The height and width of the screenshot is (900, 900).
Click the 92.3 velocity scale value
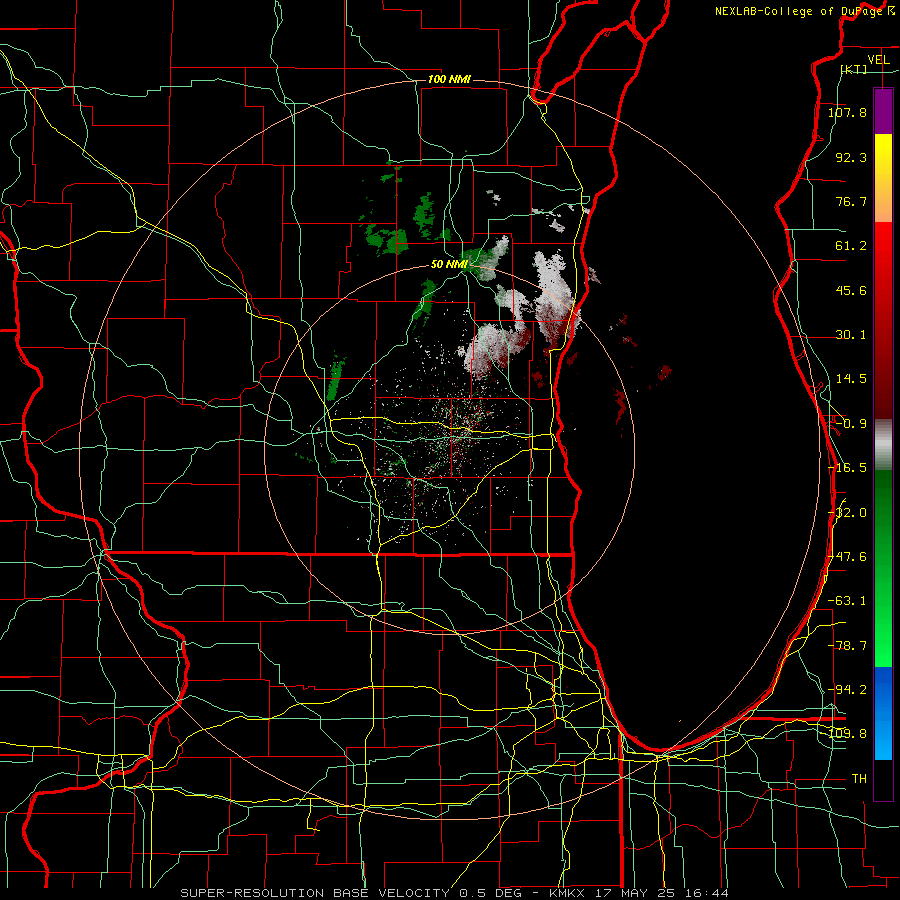[x=851, y=157]
